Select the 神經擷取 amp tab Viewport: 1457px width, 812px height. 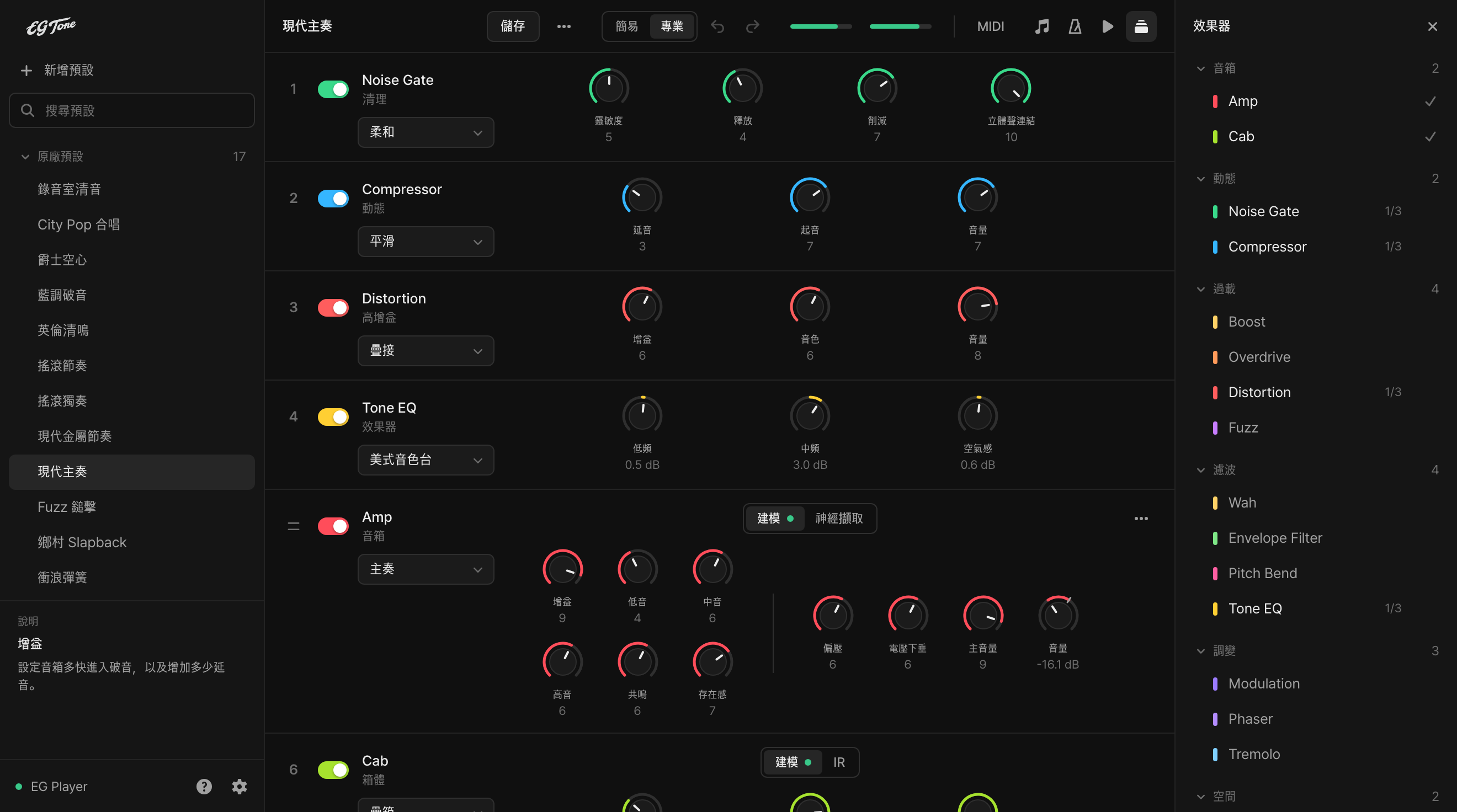839,519
